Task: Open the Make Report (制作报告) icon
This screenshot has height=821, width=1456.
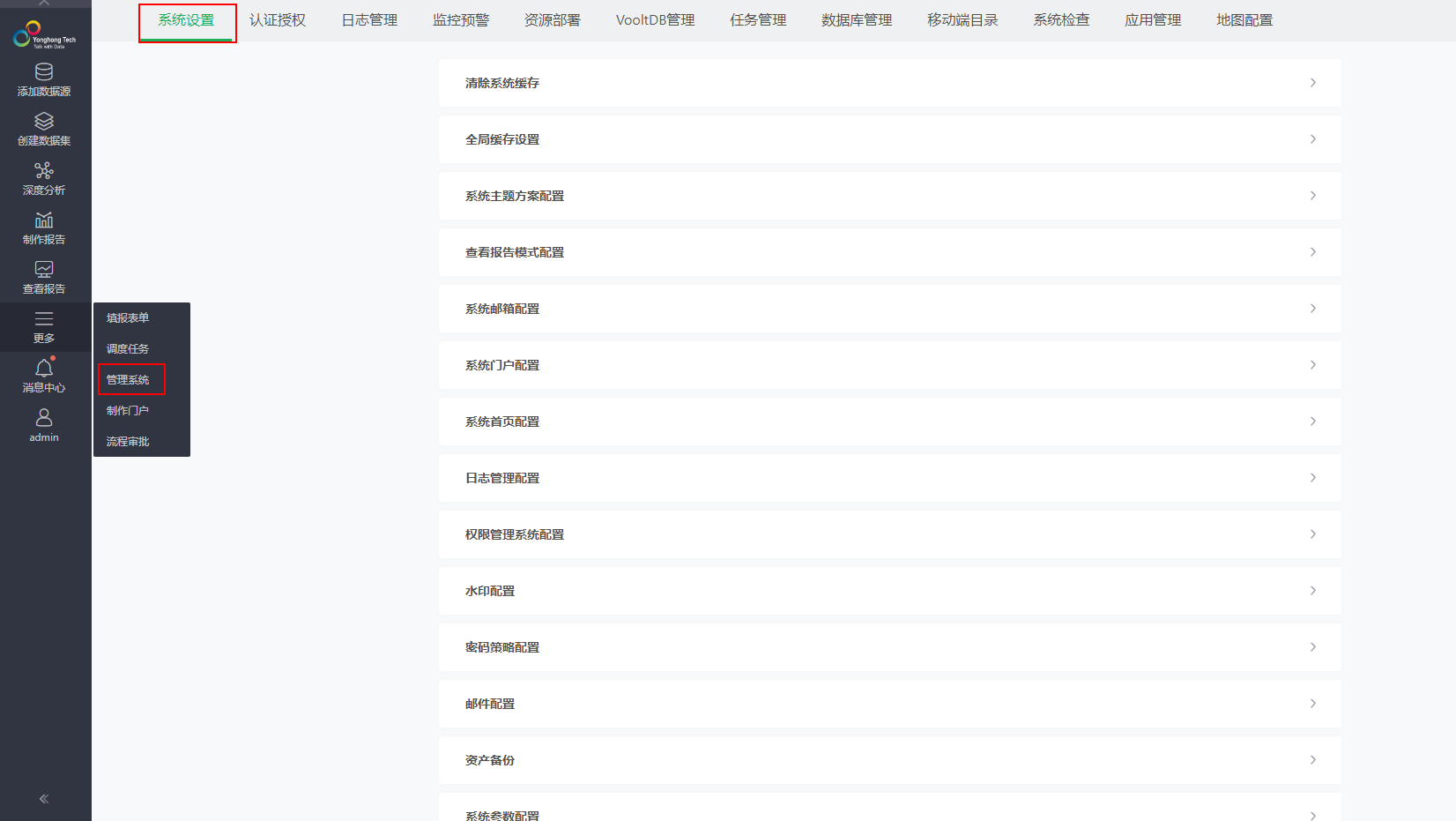Action: click(x=44, y=220)
